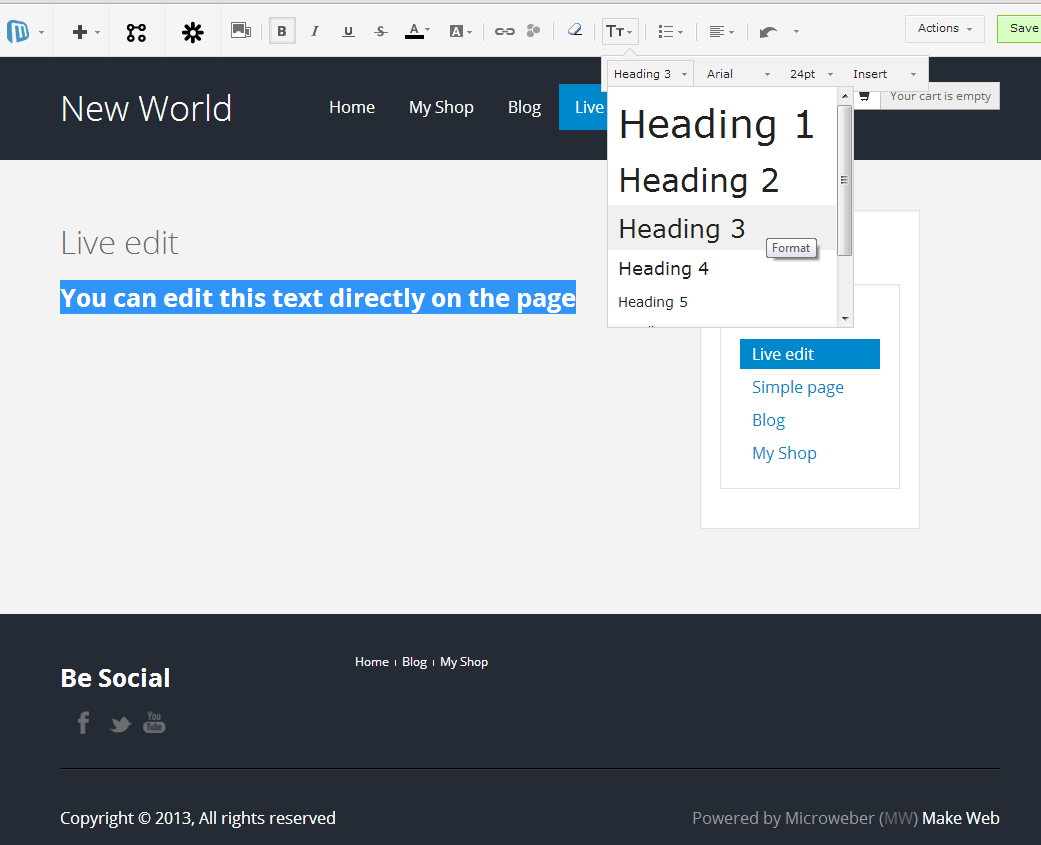This screenshot has height=845, width=1041.
Task: Open the Simple page link in sidebar
Action: [797, 387]
